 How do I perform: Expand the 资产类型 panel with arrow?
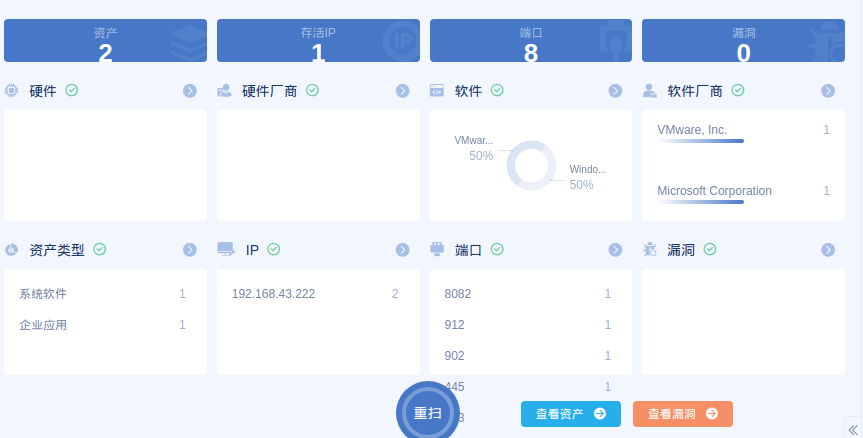tap(190, 250)
